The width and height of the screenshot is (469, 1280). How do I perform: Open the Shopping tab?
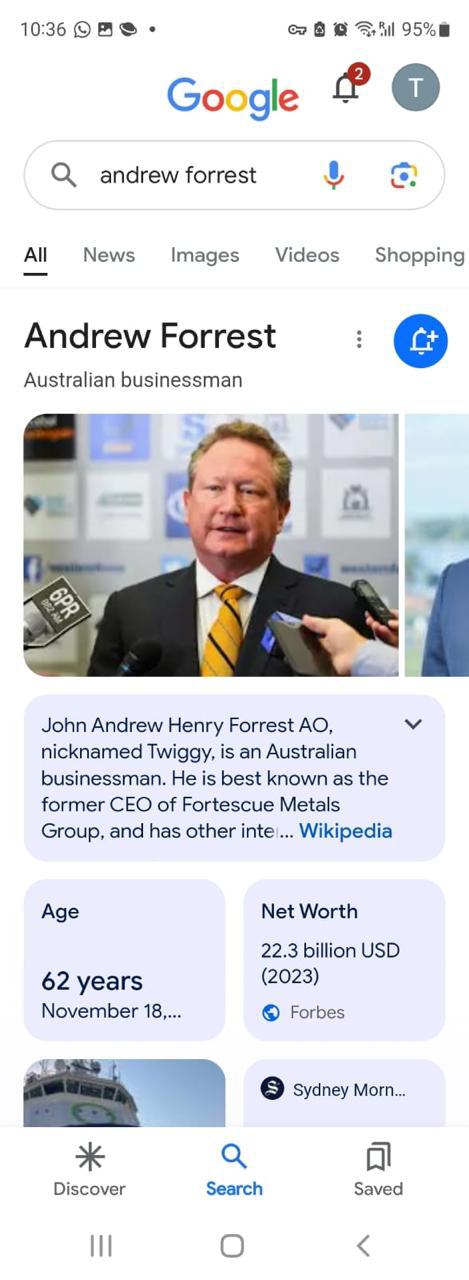click(420, 255)
